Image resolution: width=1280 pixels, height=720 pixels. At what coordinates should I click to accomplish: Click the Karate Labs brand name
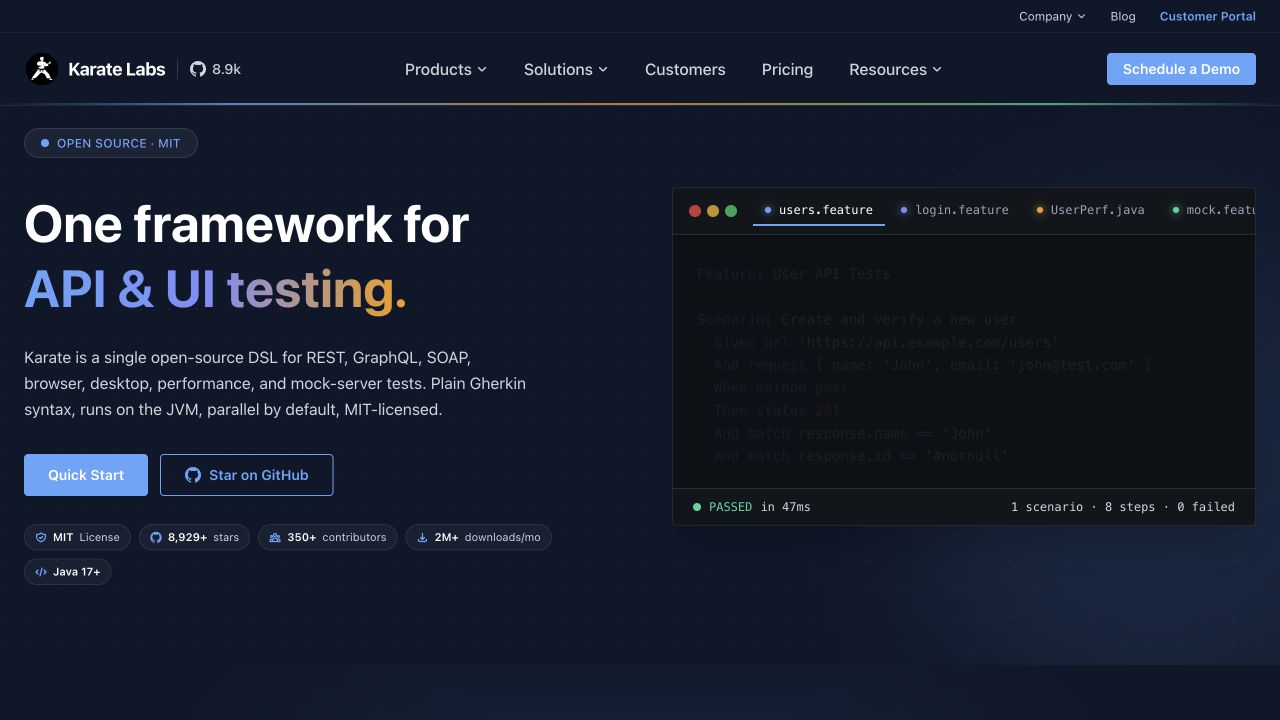[117, 69]
